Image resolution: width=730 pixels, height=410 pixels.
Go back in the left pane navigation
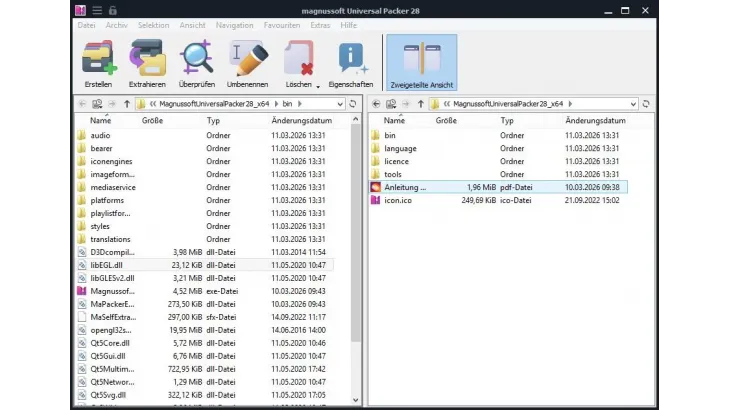pos(84,103)
